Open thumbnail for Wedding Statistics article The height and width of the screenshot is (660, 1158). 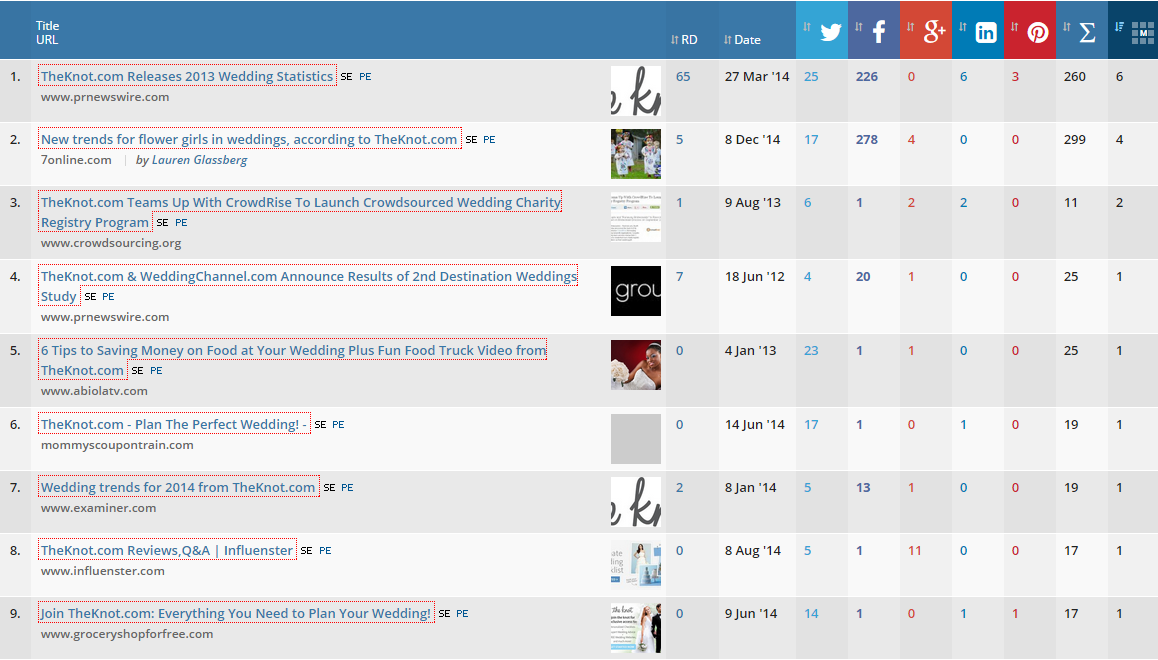636,91
